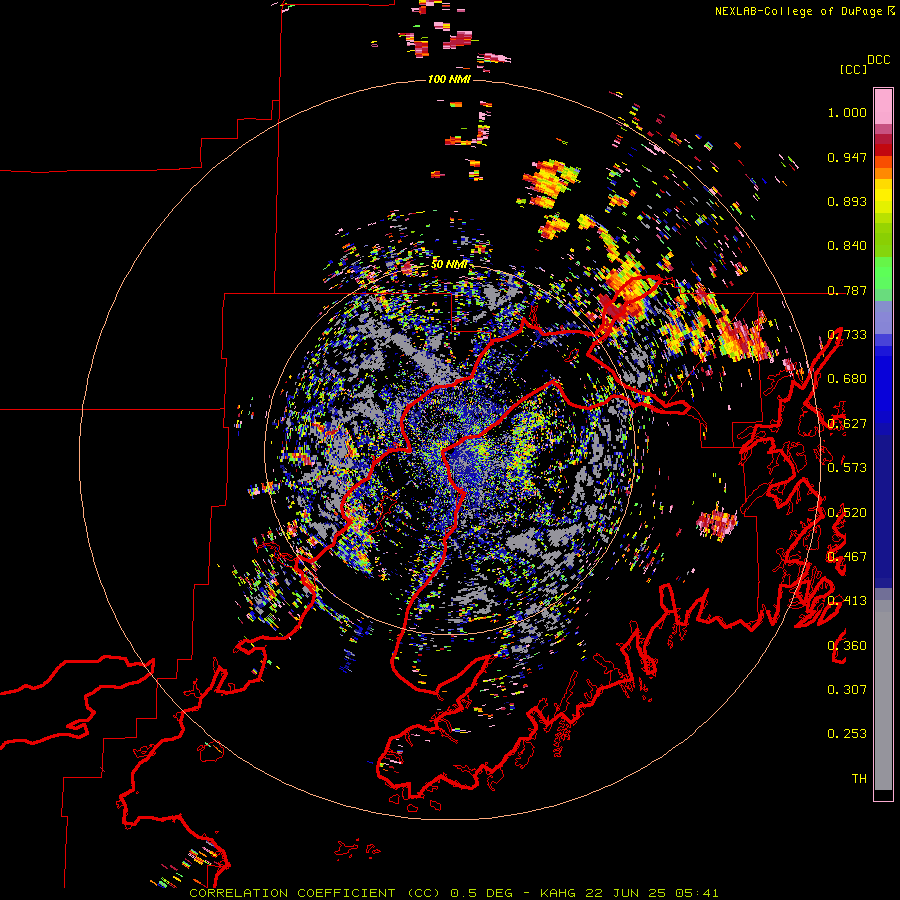Image resolution: width=900 pixels, height=900 pixels.
Task: Click the 100 NMI range ring label
Action: coord(449,79)
